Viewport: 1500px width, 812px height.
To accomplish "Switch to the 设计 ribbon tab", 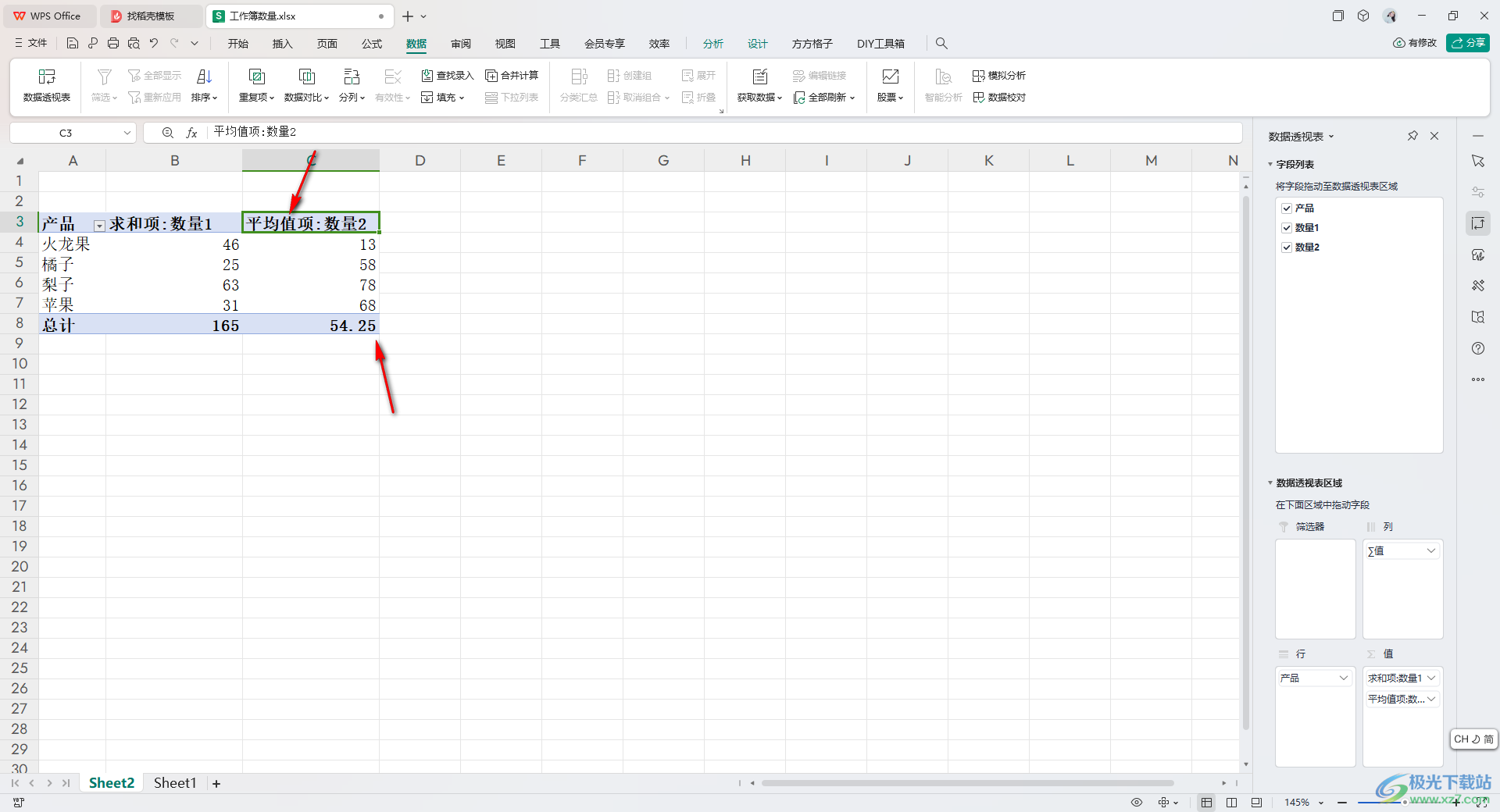I will coord(758,44).
